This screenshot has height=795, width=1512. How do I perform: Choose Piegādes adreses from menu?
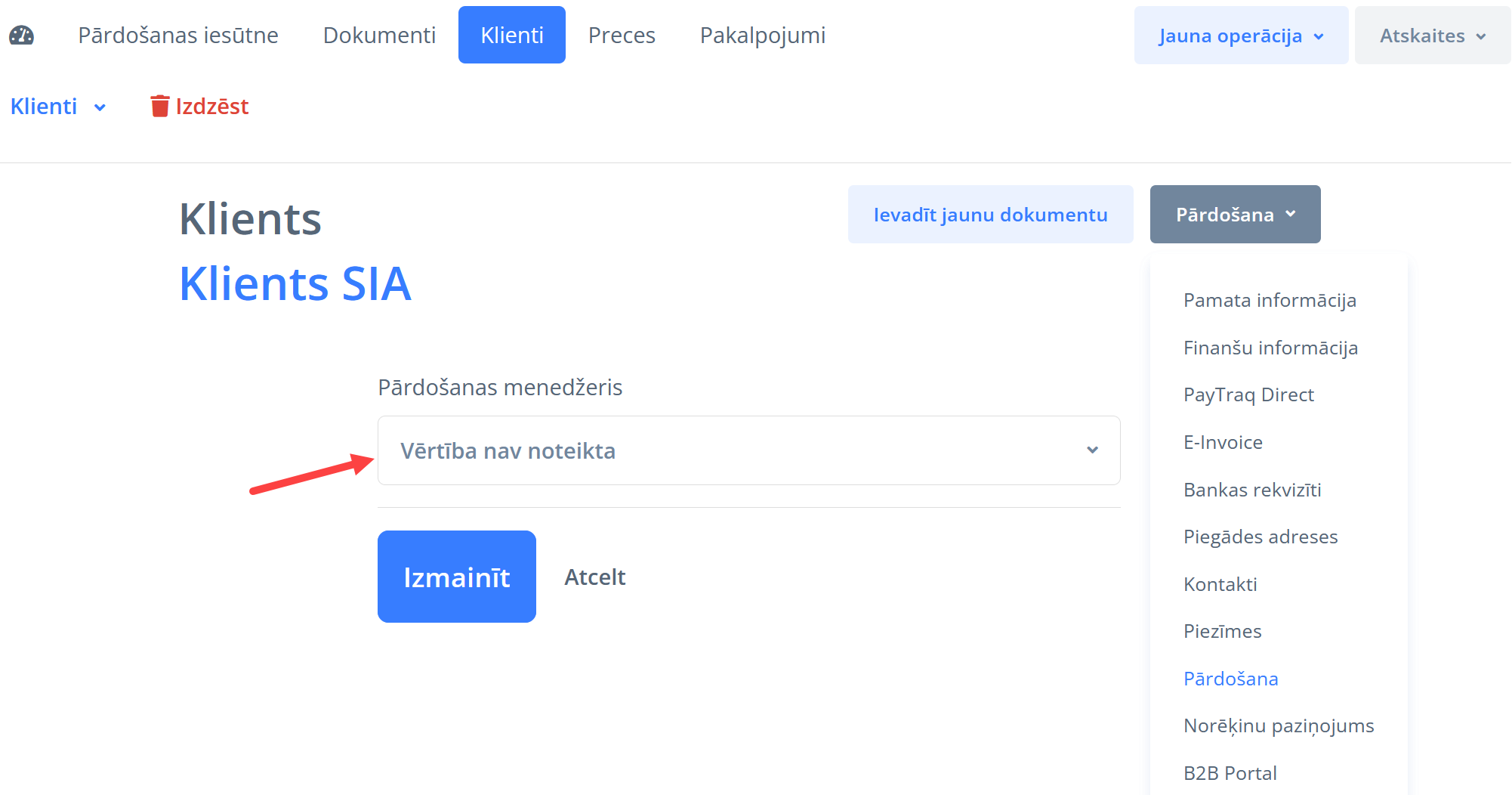point(1261,537)
